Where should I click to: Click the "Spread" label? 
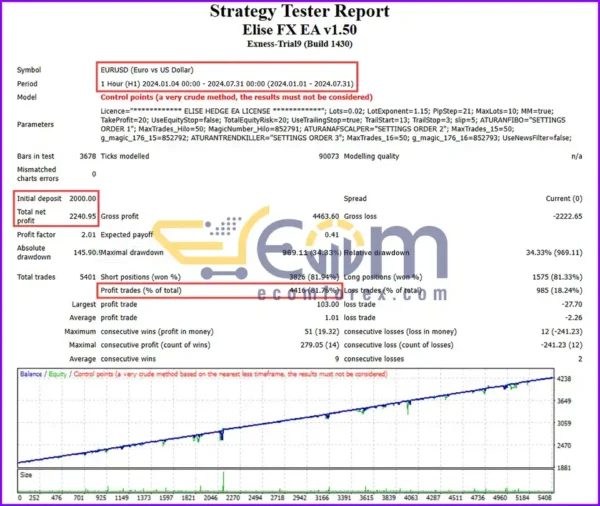click(x=355, y=199)
